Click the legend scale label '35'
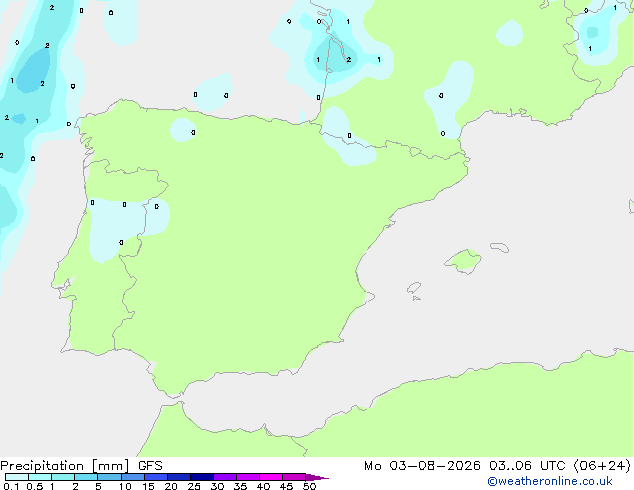This screenshot has width=634, height=490. [240, 486]
